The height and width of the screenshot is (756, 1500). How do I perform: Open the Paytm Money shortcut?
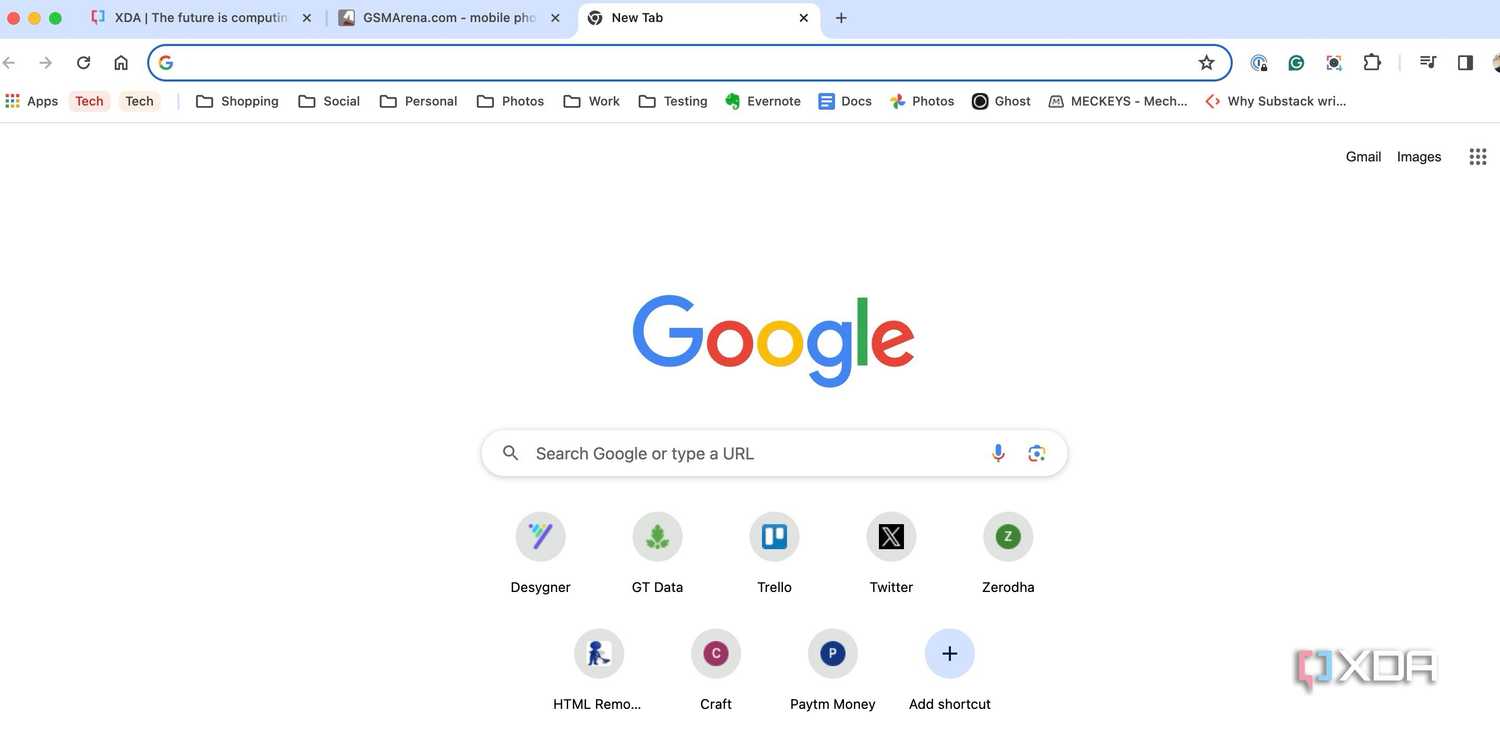(833, 669)
